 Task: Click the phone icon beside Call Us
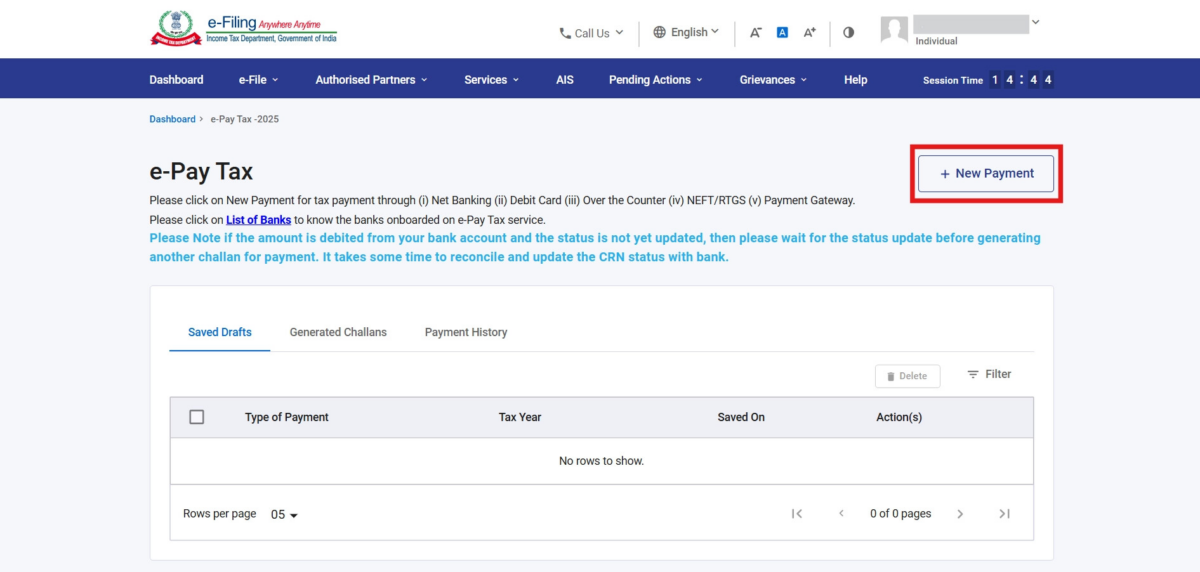tap(565, 33)
